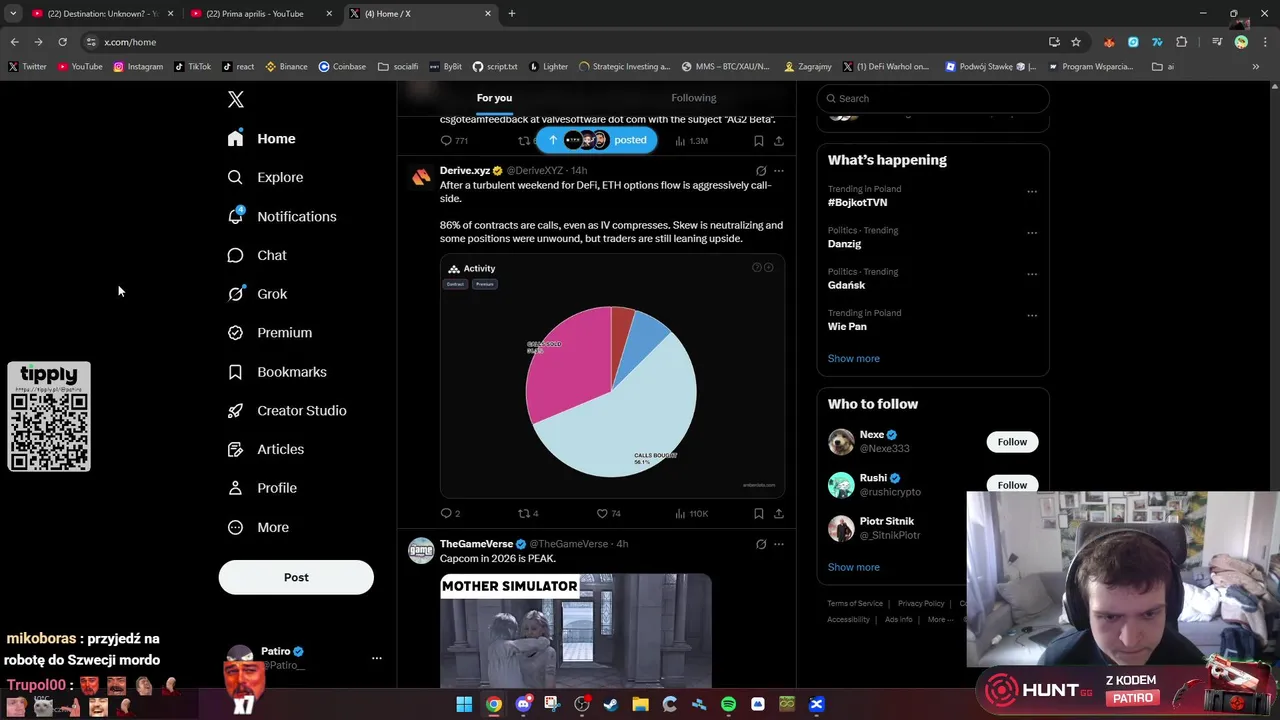Open new browser tab plus button

coord(512,13)
